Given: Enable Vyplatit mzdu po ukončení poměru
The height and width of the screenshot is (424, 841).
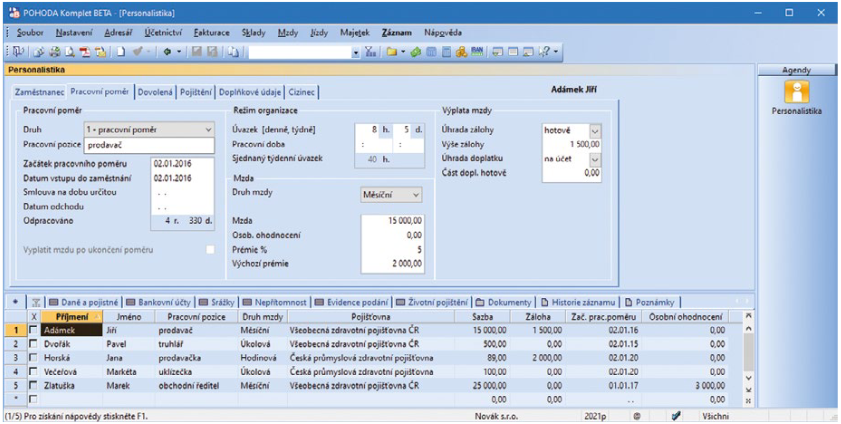Looking at the screenshot, I should point(210,249).
